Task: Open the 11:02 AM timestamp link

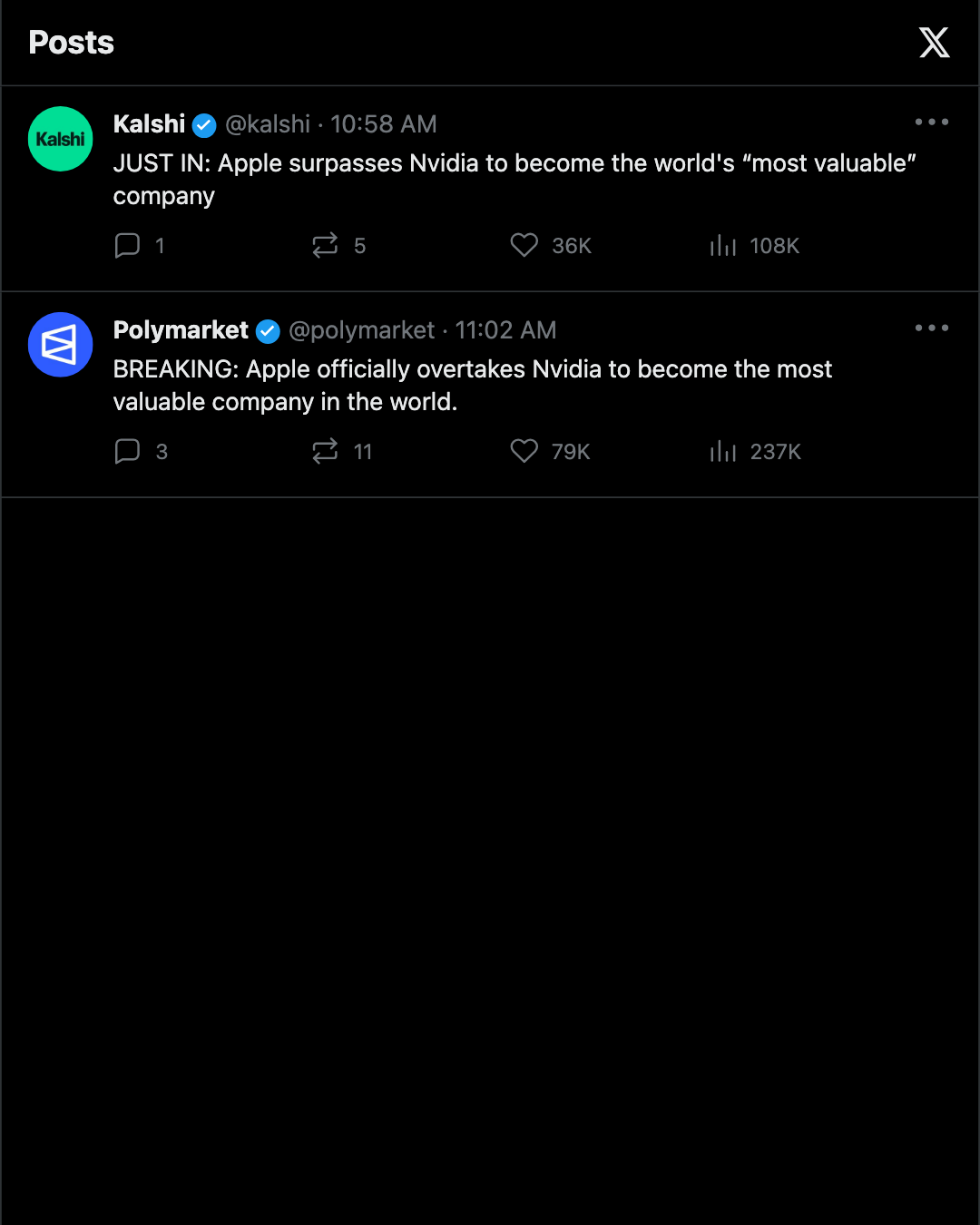Action: click(505, 330)
